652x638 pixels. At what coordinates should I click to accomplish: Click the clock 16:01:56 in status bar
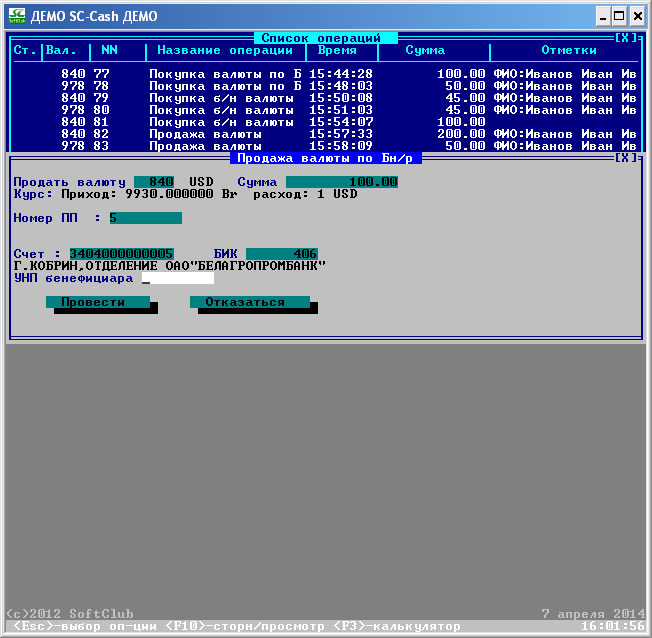tap(613, 626)
